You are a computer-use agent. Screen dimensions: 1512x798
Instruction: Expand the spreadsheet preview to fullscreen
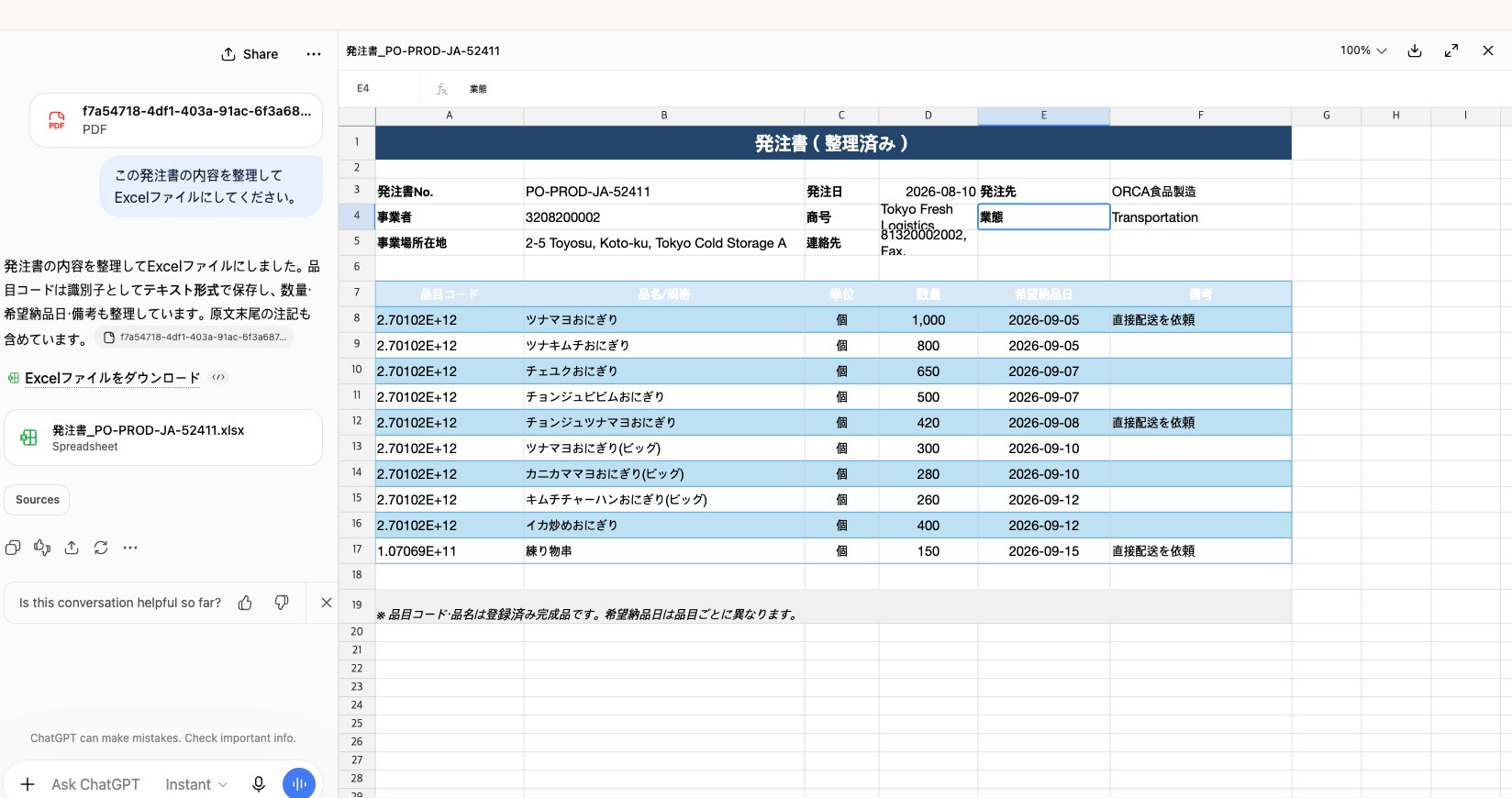[1451, 50]
